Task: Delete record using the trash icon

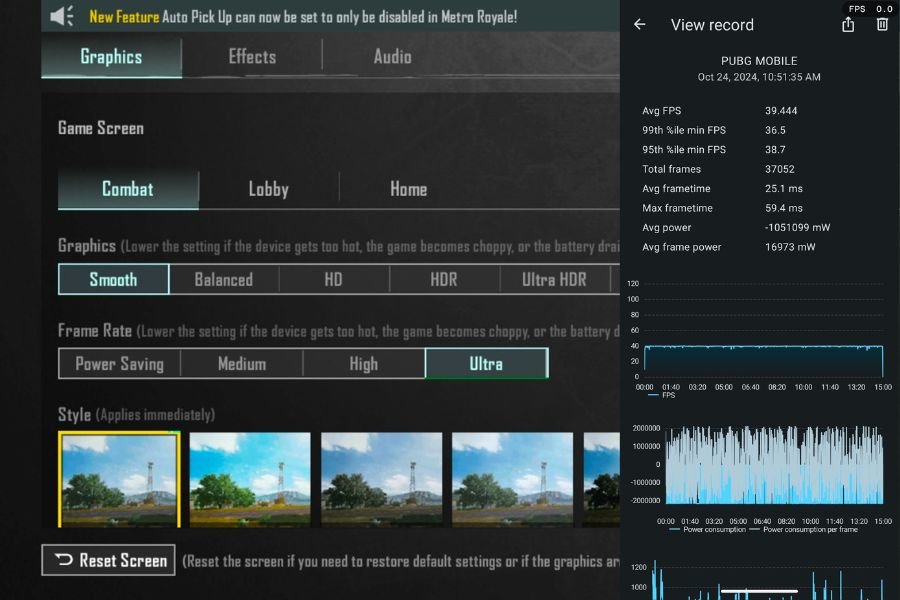Action: point(882,25)
